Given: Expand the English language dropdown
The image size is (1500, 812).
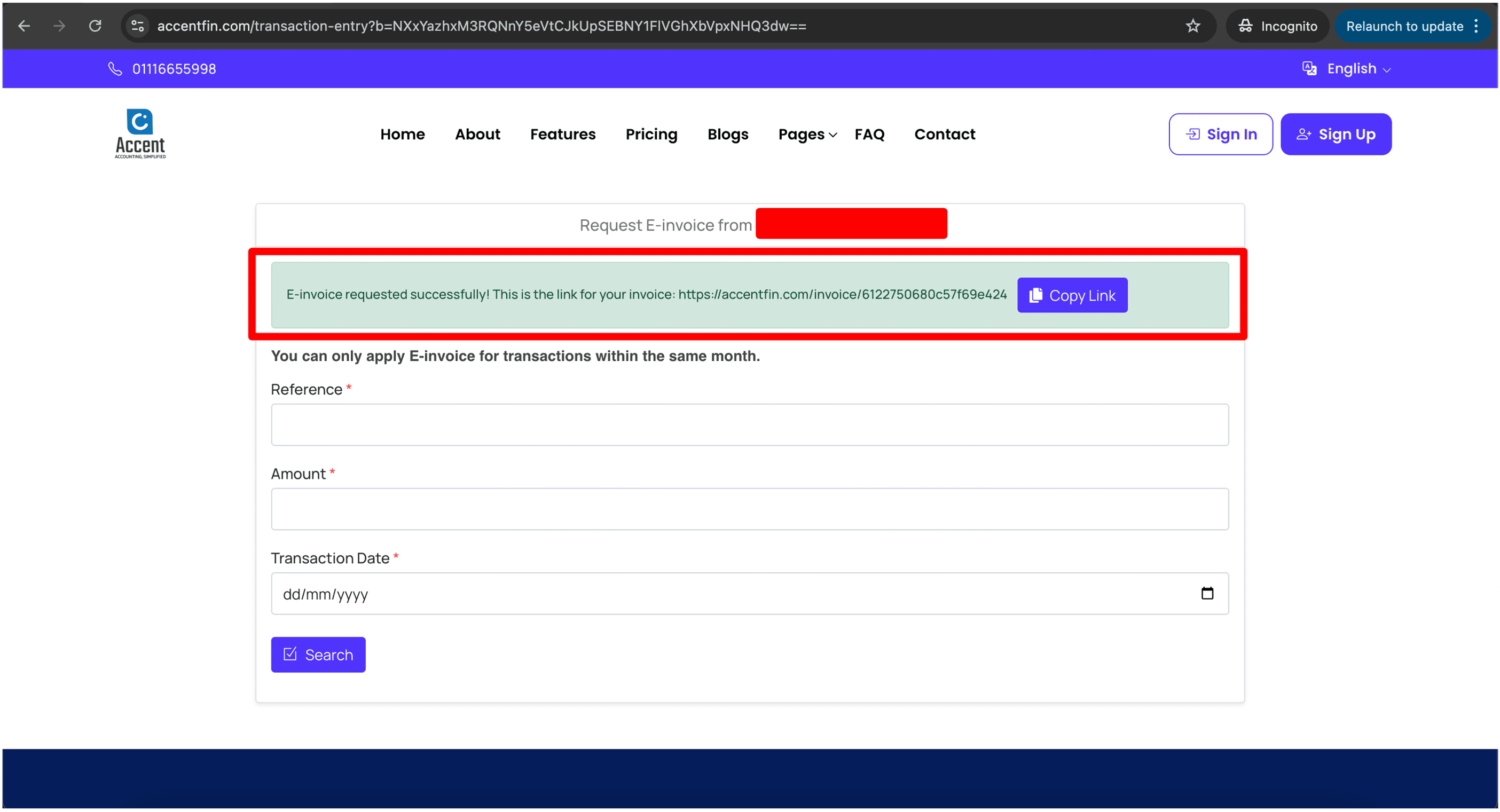Looking at the screenshot, I should (1347, 69).
